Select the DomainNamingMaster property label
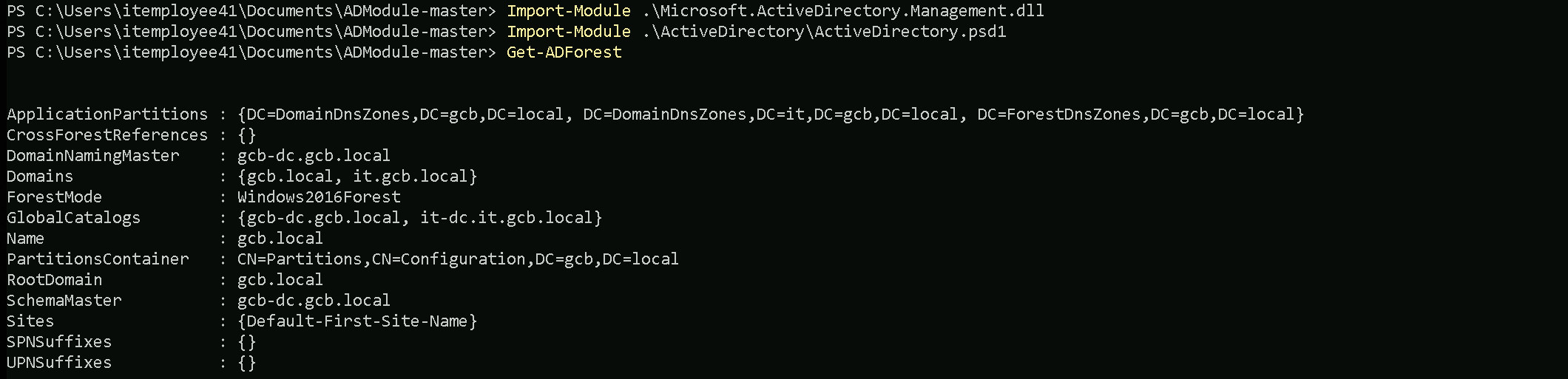This screenshot has width=1568, height=379. tap(93, 156)
